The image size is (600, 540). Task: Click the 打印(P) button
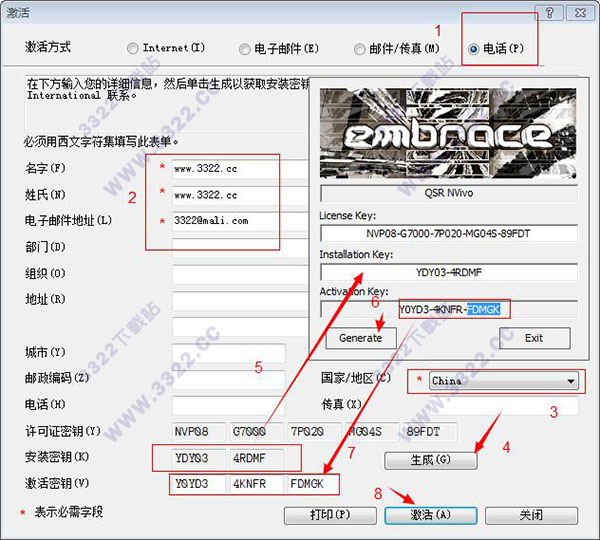(x=330, y=516)
